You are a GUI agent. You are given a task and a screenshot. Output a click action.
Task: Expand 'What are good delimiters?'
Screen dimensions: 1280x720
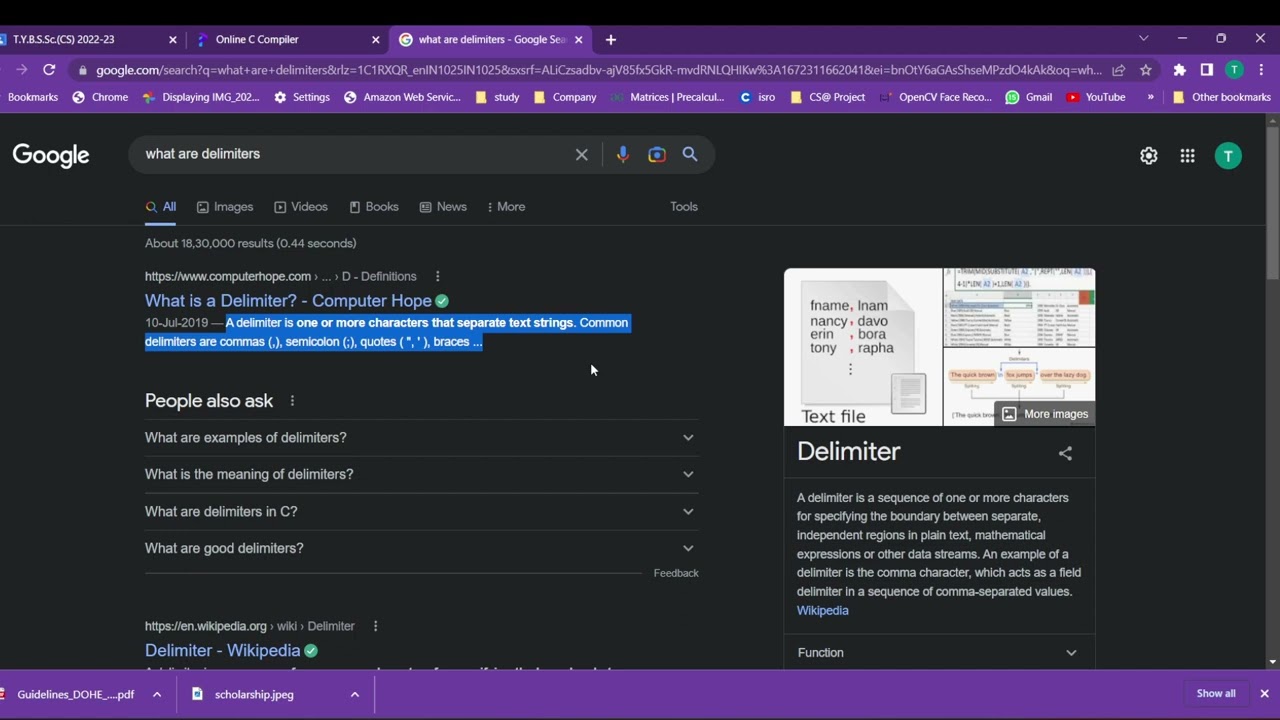(421, 548)
